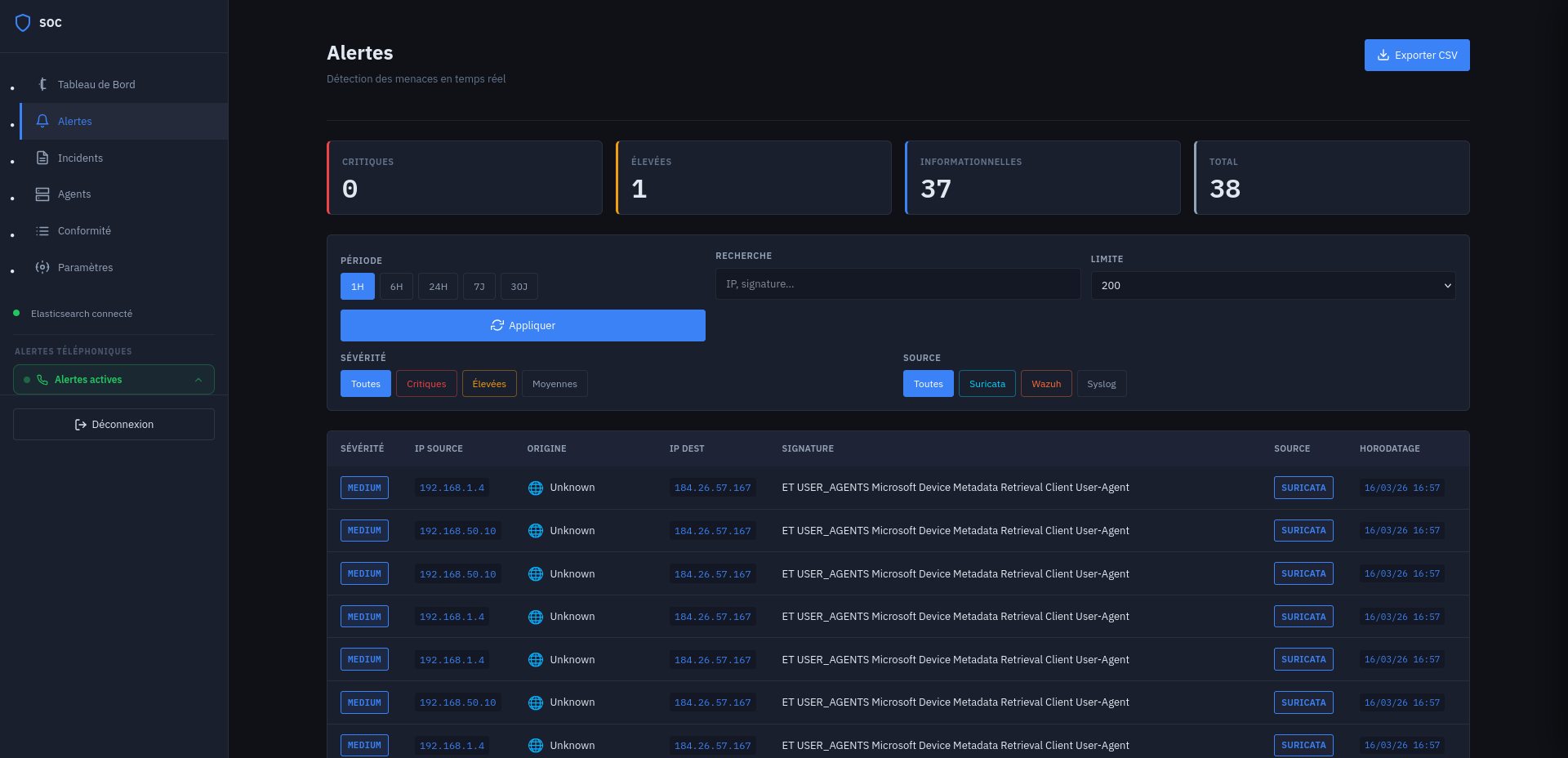Click the globe icon in first alert row
Viewport: 1568px width, 758px height.
[536, 488]
